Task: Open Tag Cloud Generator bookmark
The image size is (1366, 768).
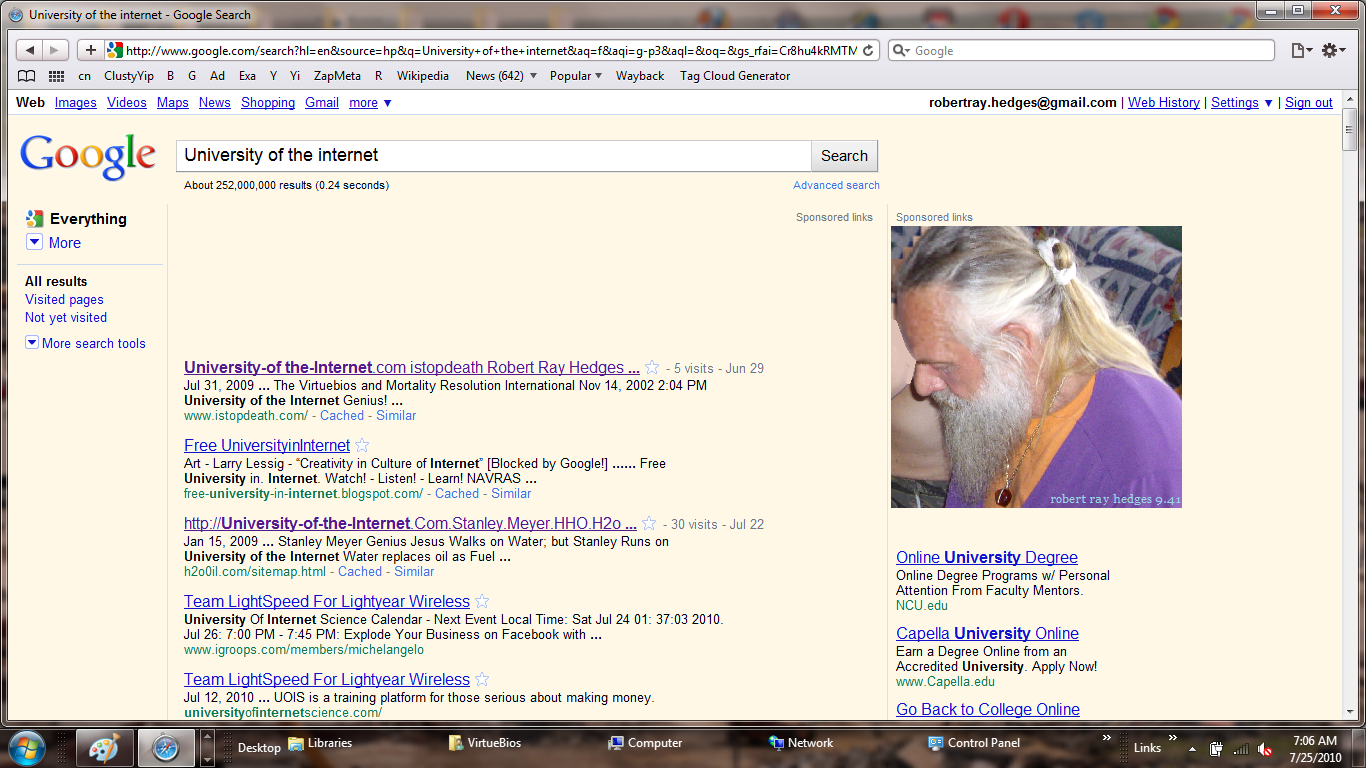Action: tap(735, 76)
